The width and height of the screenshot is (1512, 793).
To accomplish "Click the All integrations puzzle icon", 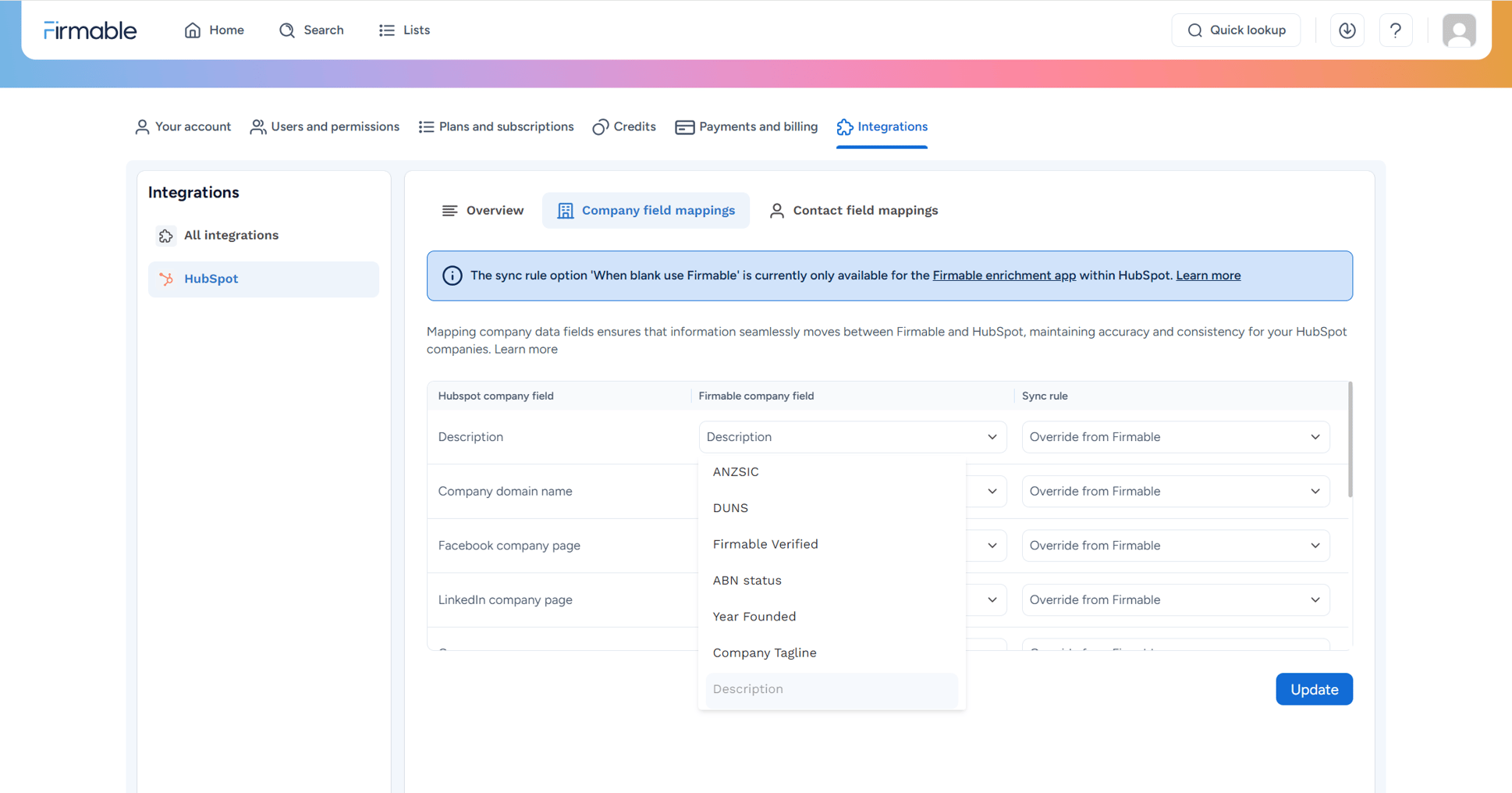I will click(165, 235).
